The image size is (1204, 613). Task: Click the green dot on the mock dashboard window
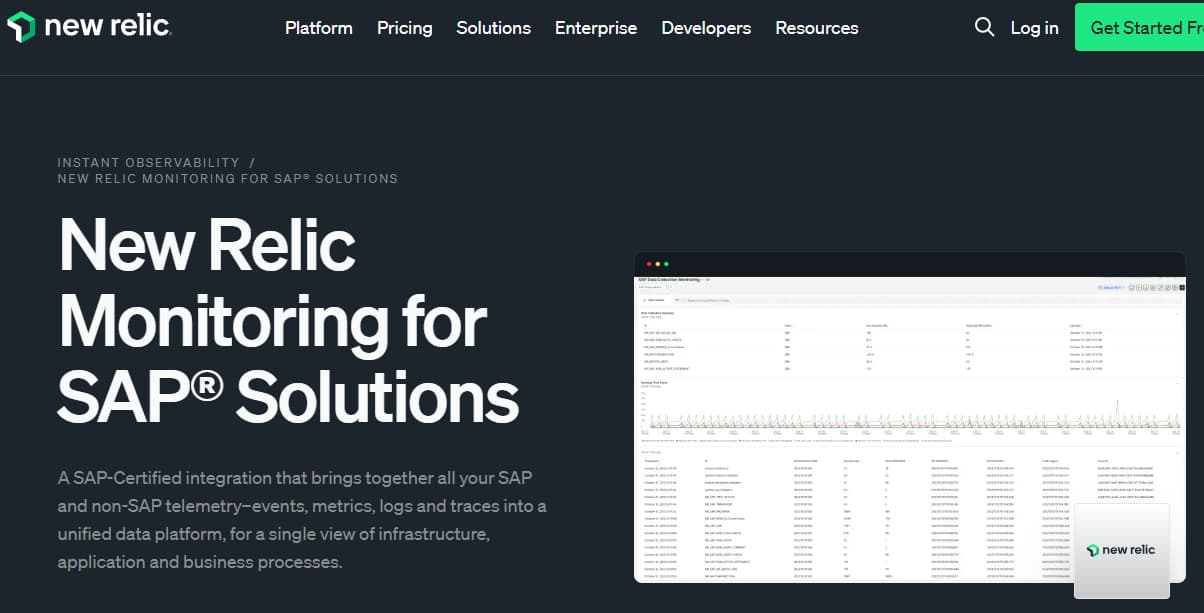tap(666, 264)
